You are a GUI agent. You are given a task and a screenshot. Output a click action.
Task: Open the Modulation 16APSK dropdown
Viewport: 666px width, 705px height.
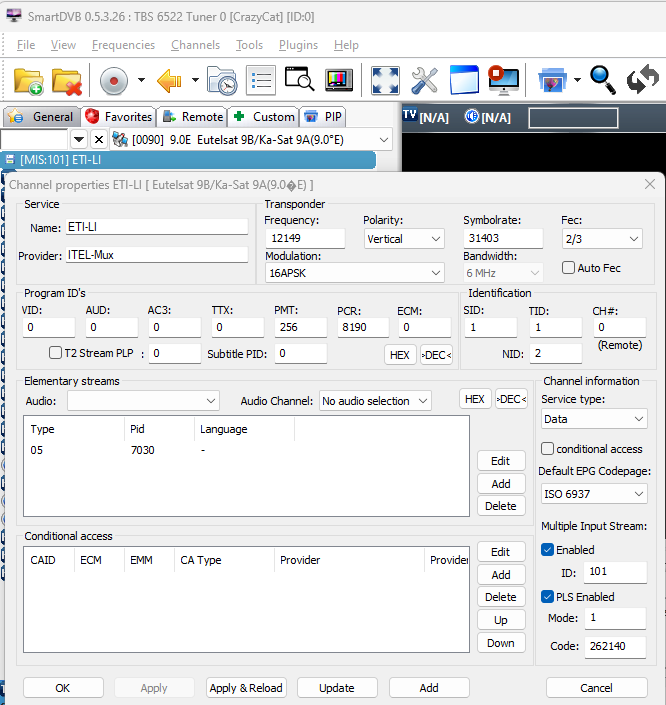[354, 273]
